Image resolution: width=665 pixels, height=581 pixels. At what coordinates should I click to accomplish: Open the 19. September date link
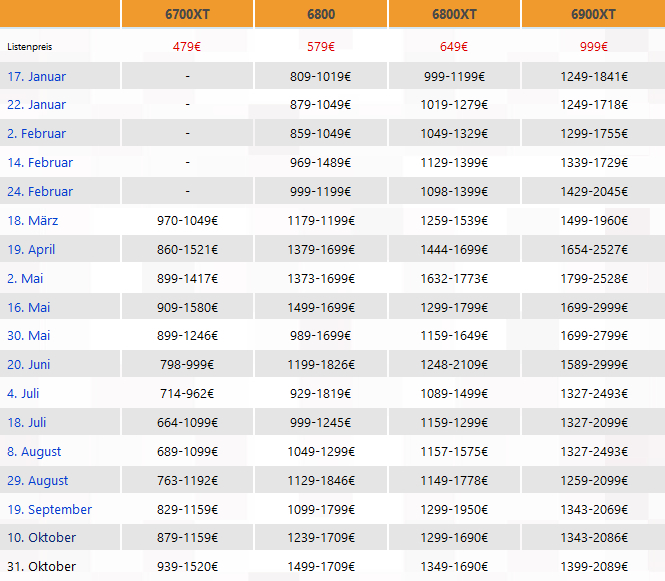coord(49,509)
